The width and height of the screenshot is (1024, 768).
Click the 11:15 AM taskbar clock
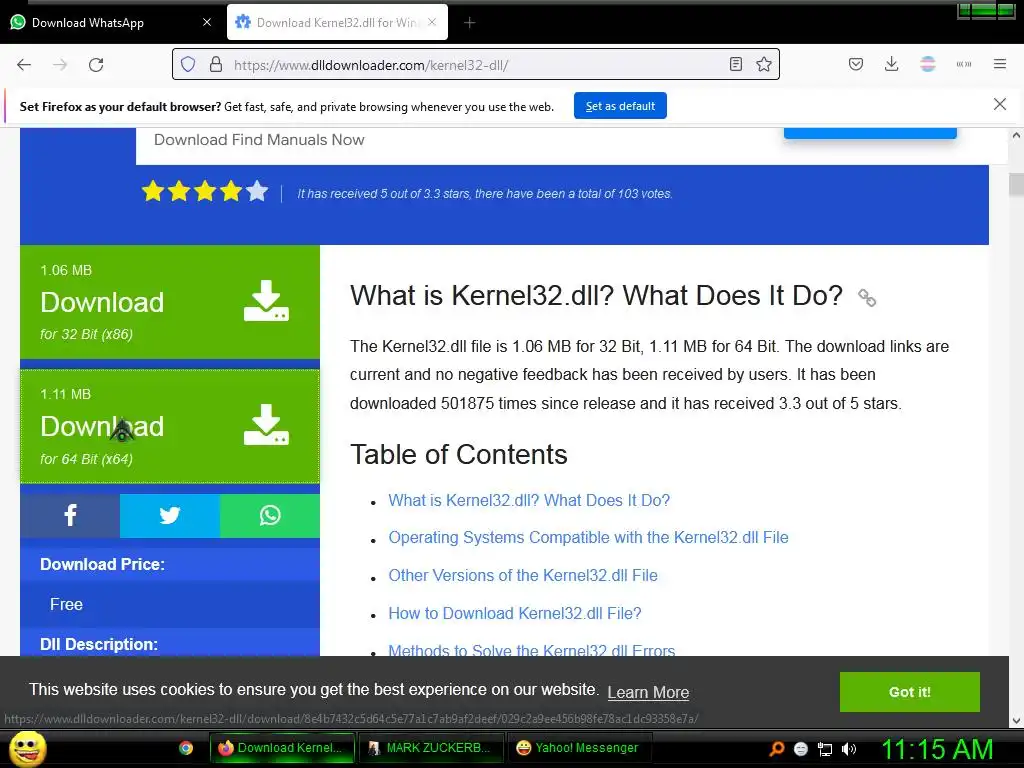pyautogui.click(x=937, y=749)
